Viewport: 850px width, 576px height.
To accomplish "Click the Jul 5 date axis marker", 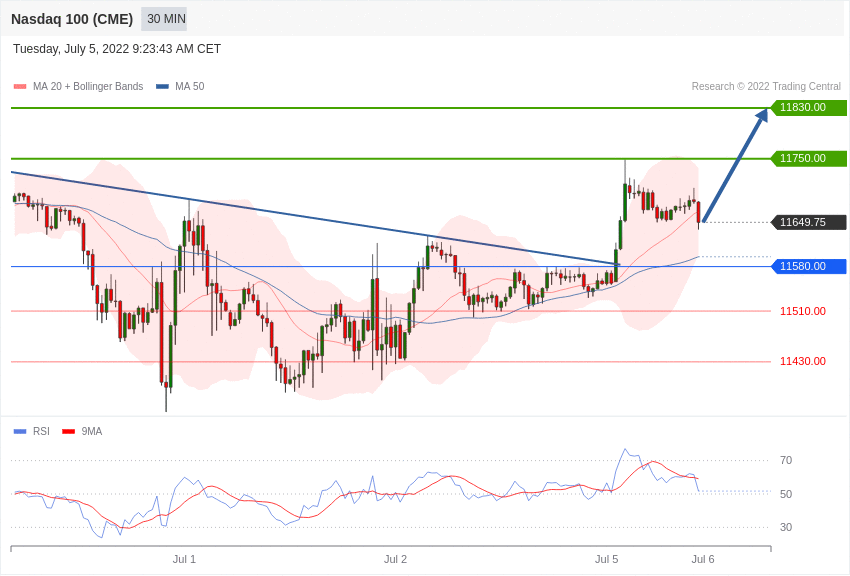I will click(x=606, y=559).
